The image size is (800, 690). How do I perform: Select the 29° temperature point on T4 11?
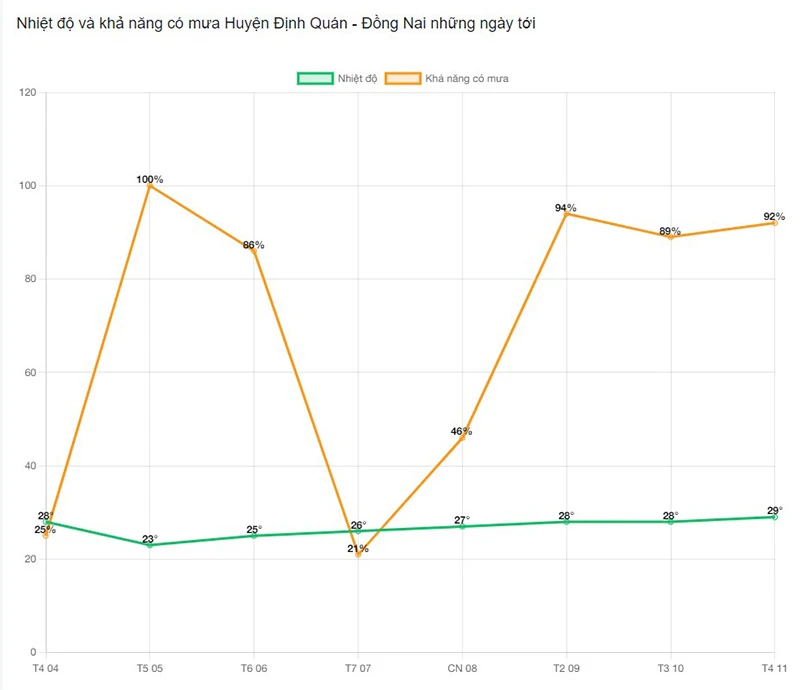pyautogui.click(x=774, y=517)
